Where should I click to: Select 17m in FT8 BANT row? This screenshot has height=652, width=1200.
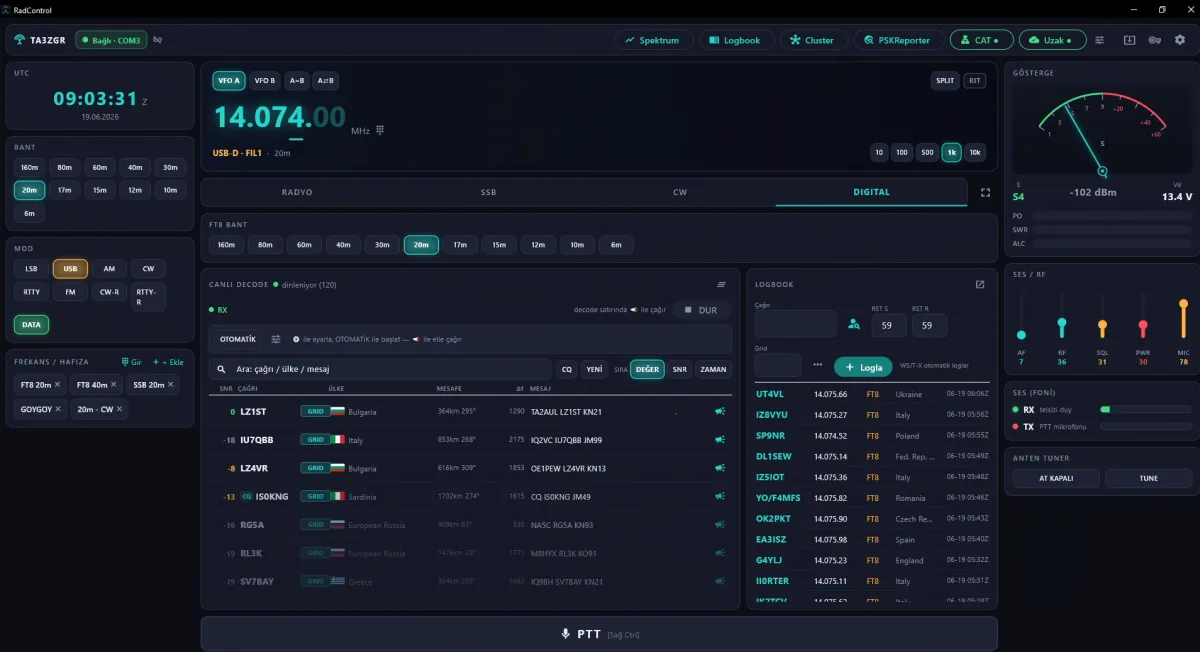pos(459,245)
